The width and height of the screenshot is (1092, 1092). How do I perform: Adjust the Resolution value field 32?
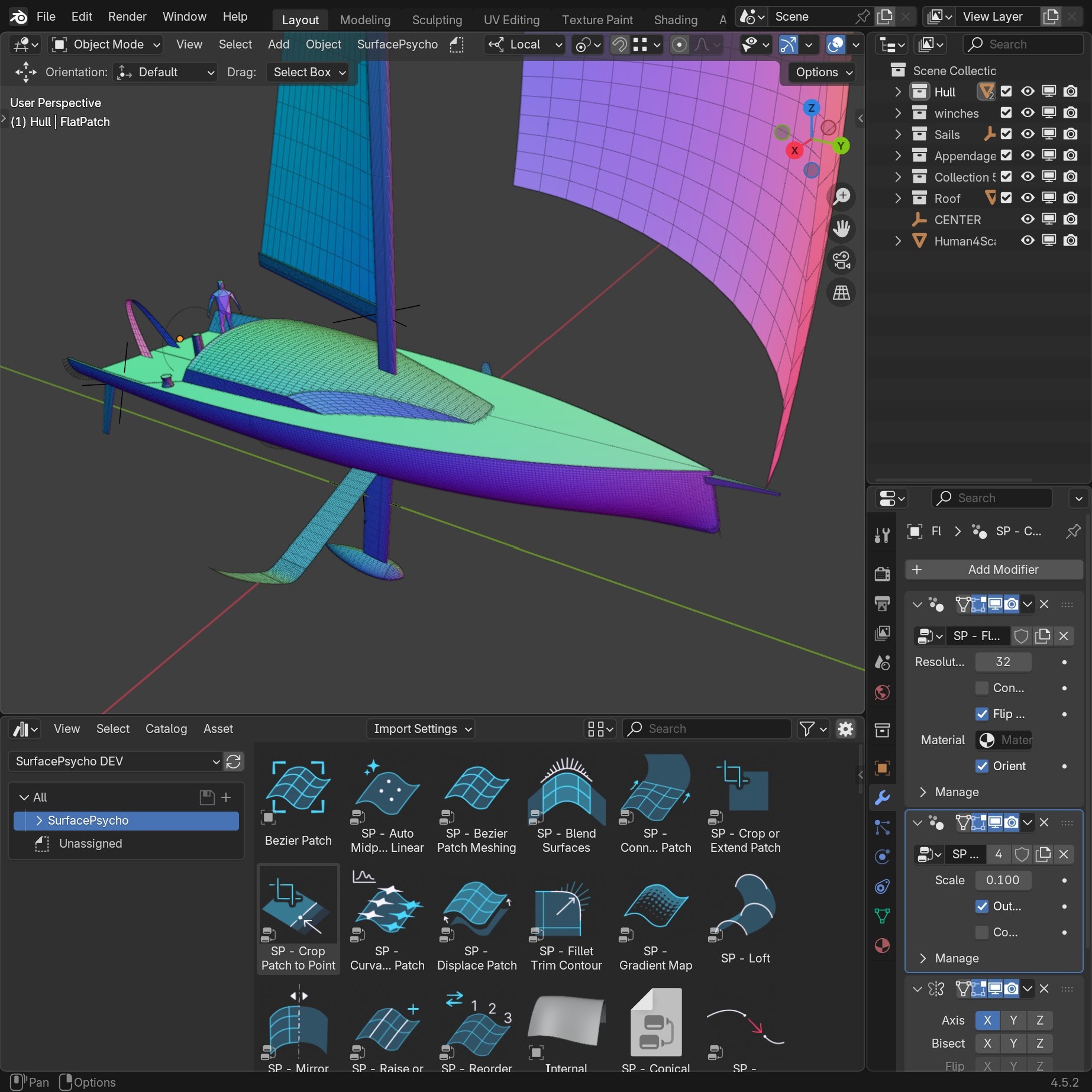(x=1003, y=662)
